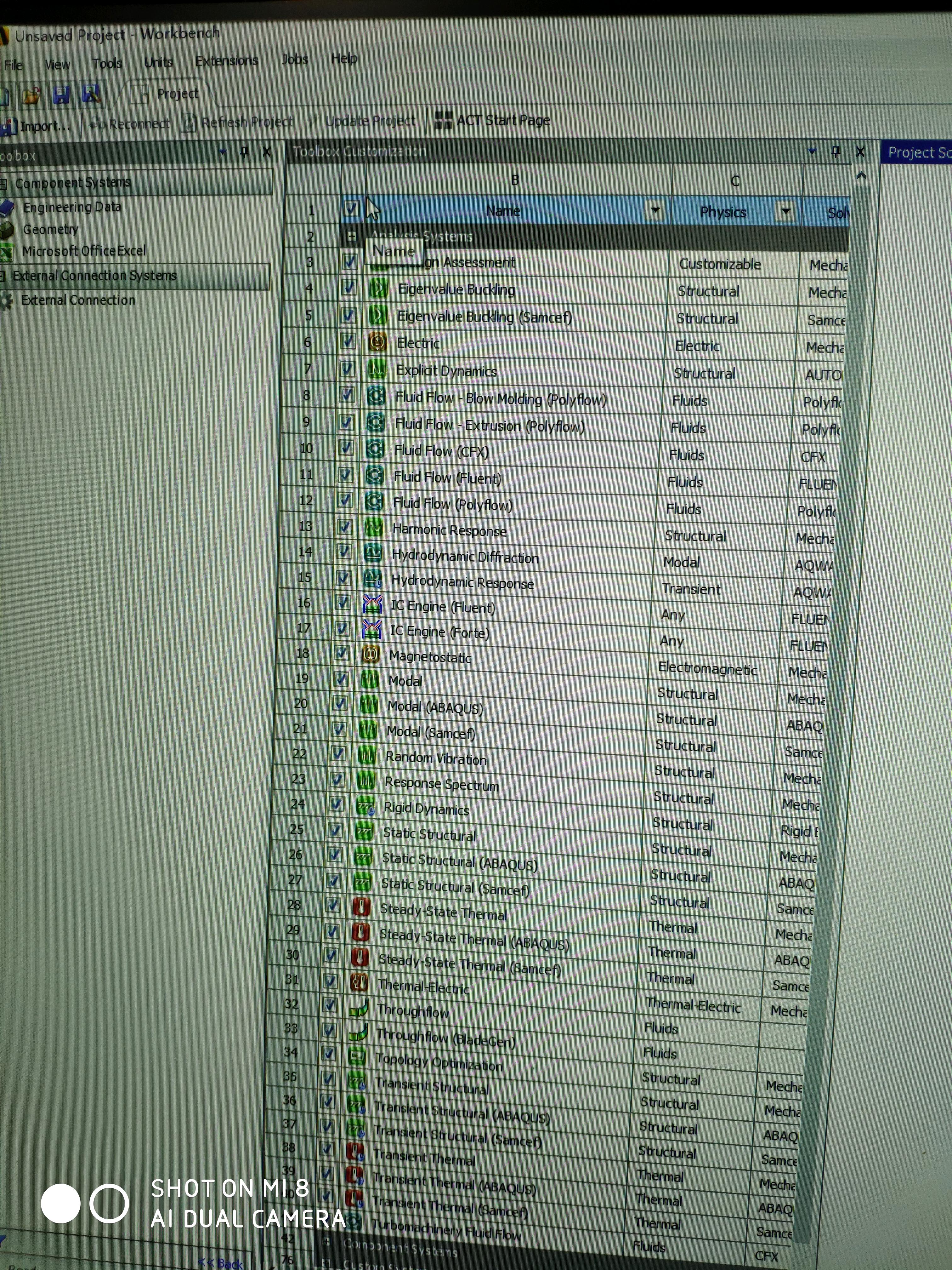
Task: Uncheck the Explicit Dynamics checkbox
Action: click(x=347, y=369)
